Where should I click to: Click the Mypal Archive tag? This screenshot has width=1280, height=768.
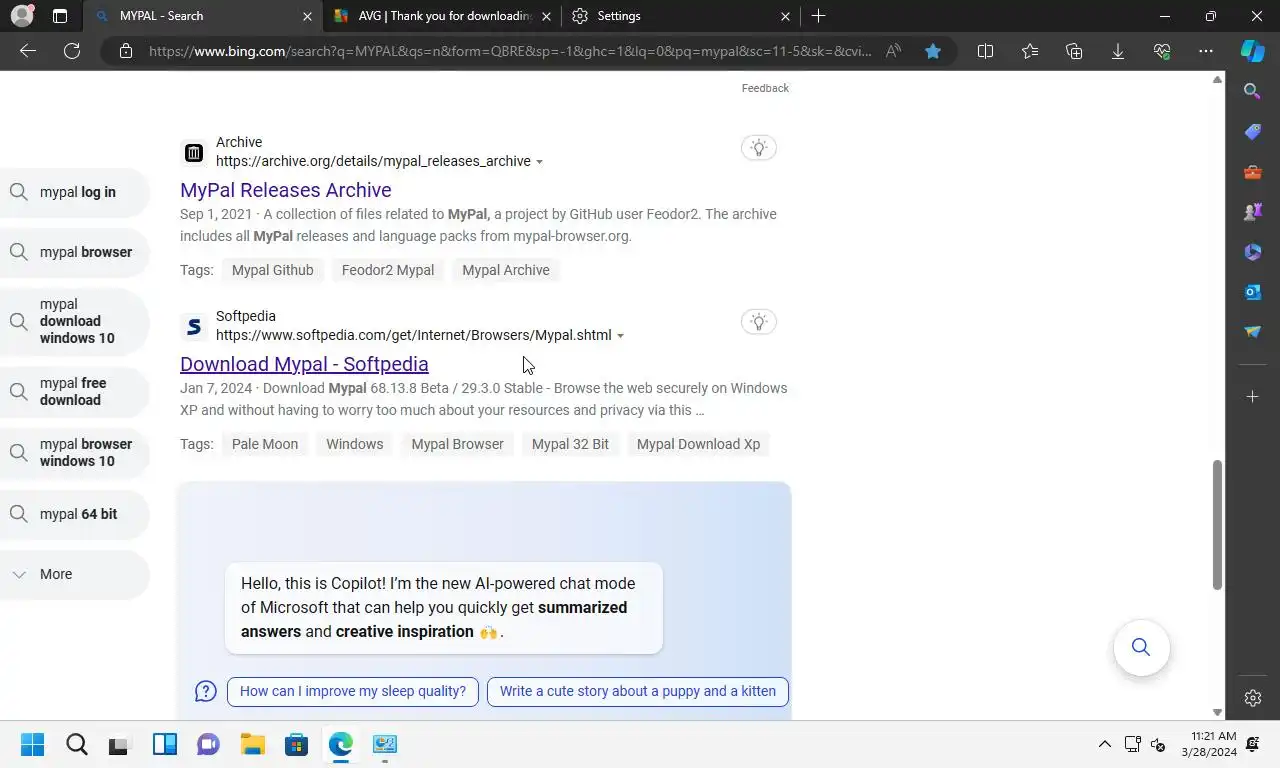tap(506, 270)
